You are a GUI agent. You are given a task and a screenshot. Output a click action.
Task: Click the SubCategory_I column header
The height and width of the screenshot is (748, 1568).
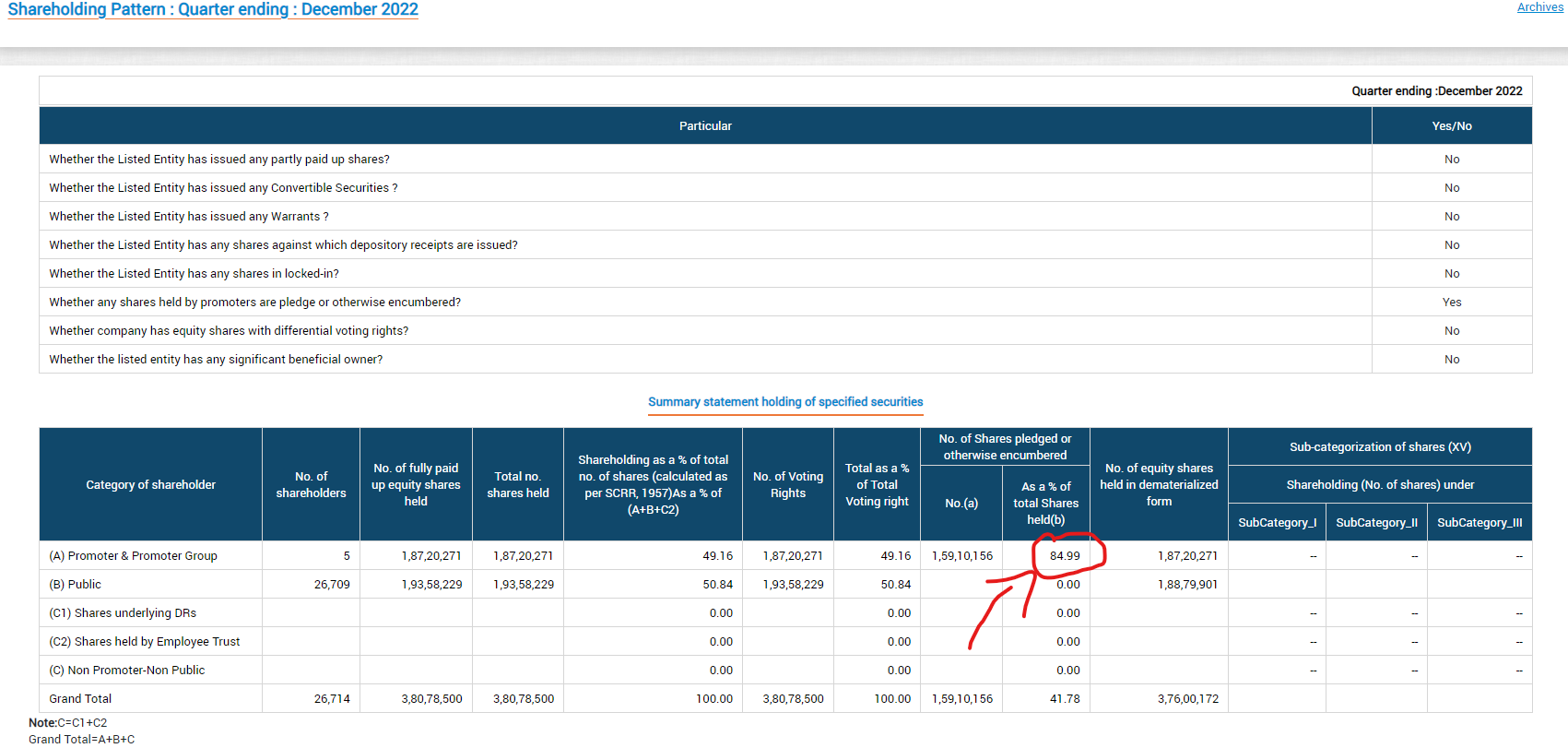[1277, 523]
